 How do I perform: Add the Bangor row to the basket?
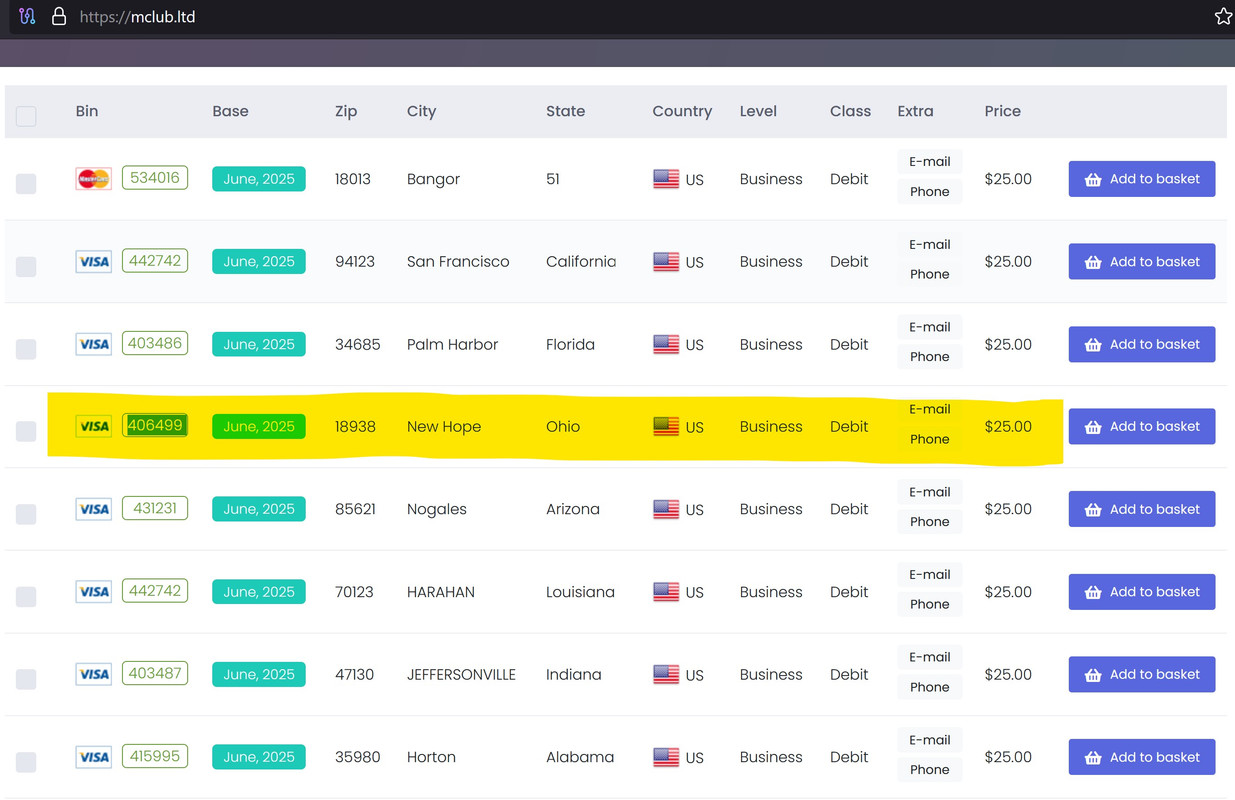1142,179
